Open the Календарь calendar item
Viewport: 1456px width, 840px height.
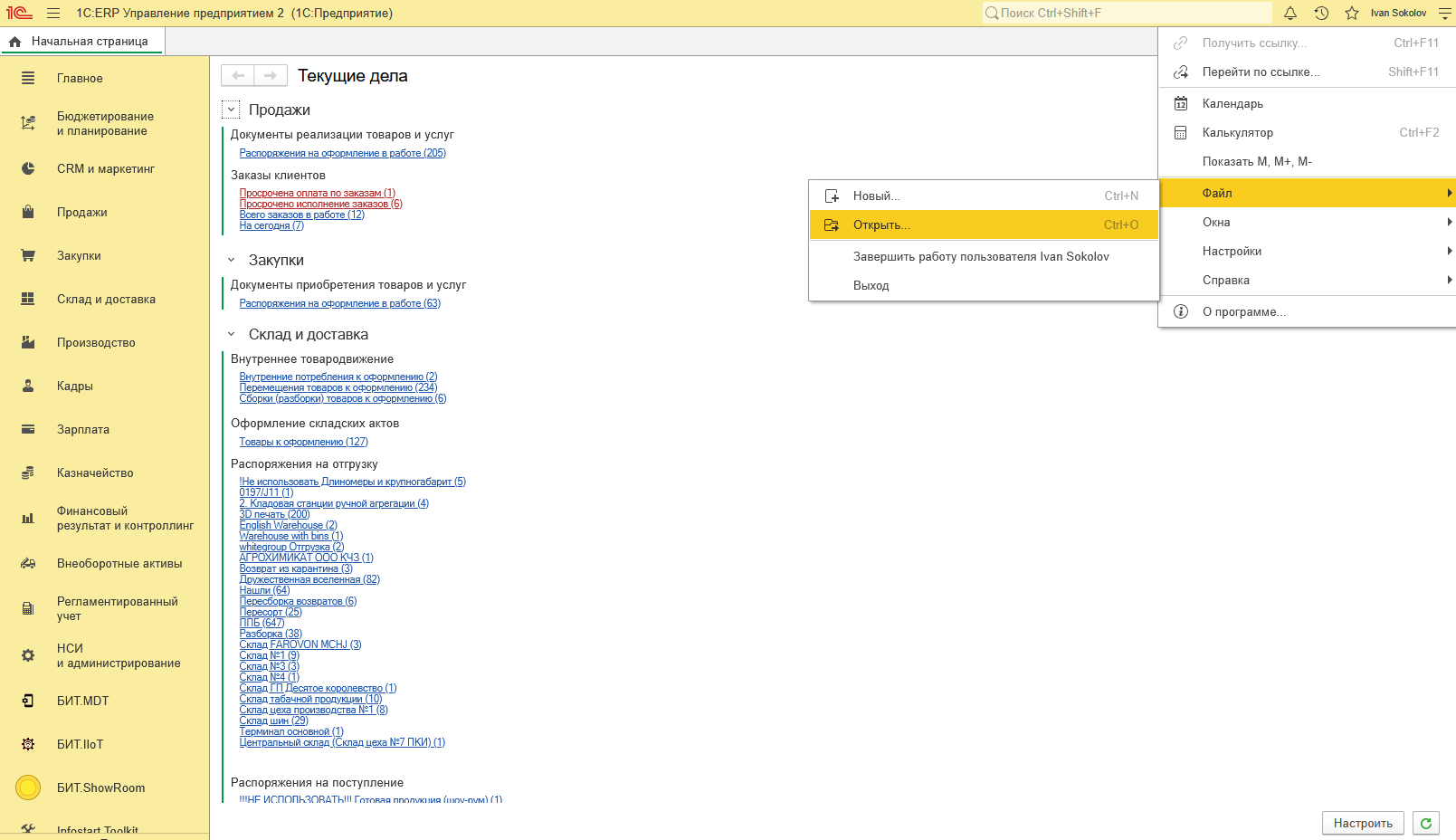point(1232,104)
